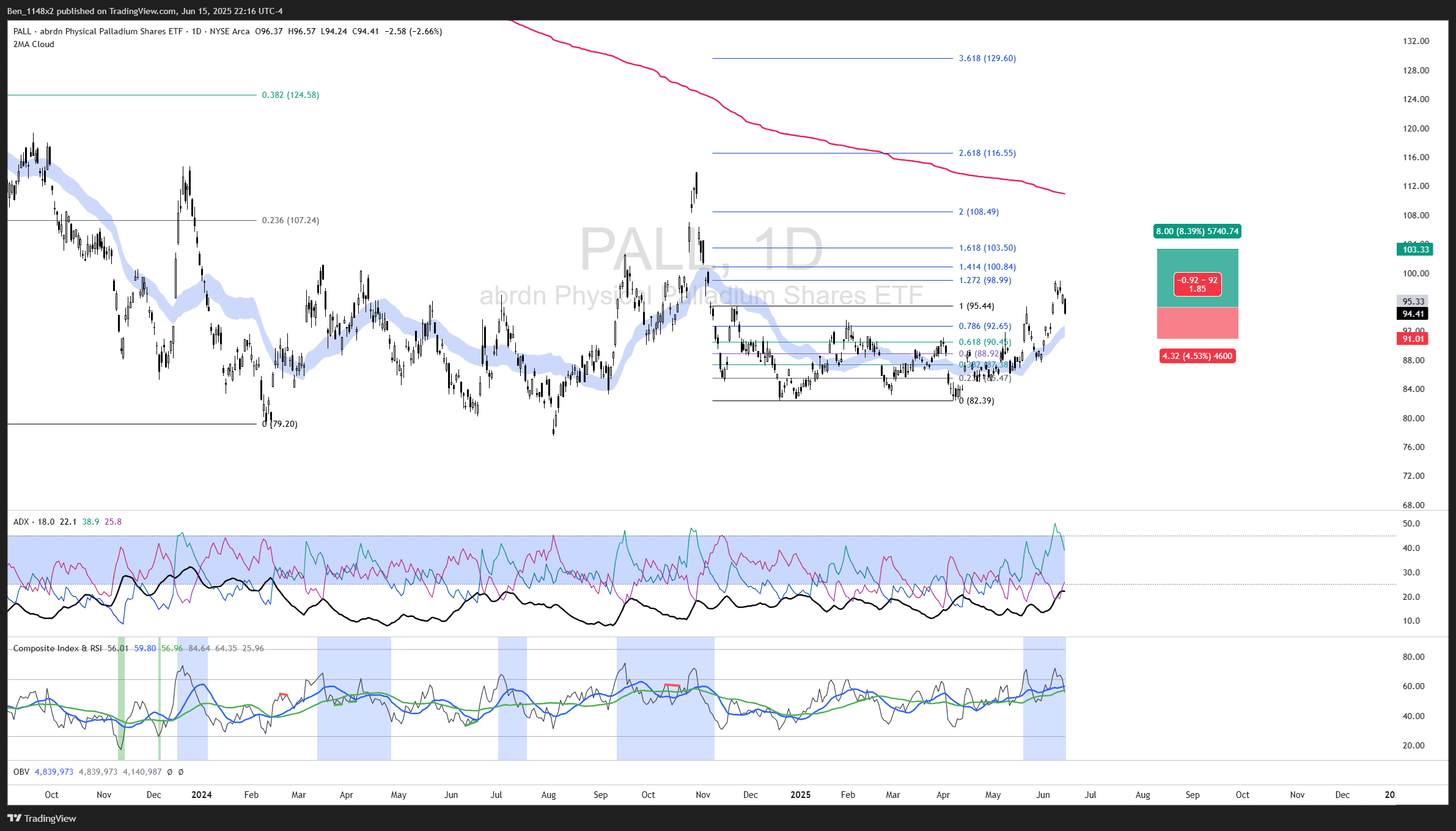The height and width of the screenshot is (831, 1456).
Task: Click the green profit zone of the long position
Action: point(1197,260)
